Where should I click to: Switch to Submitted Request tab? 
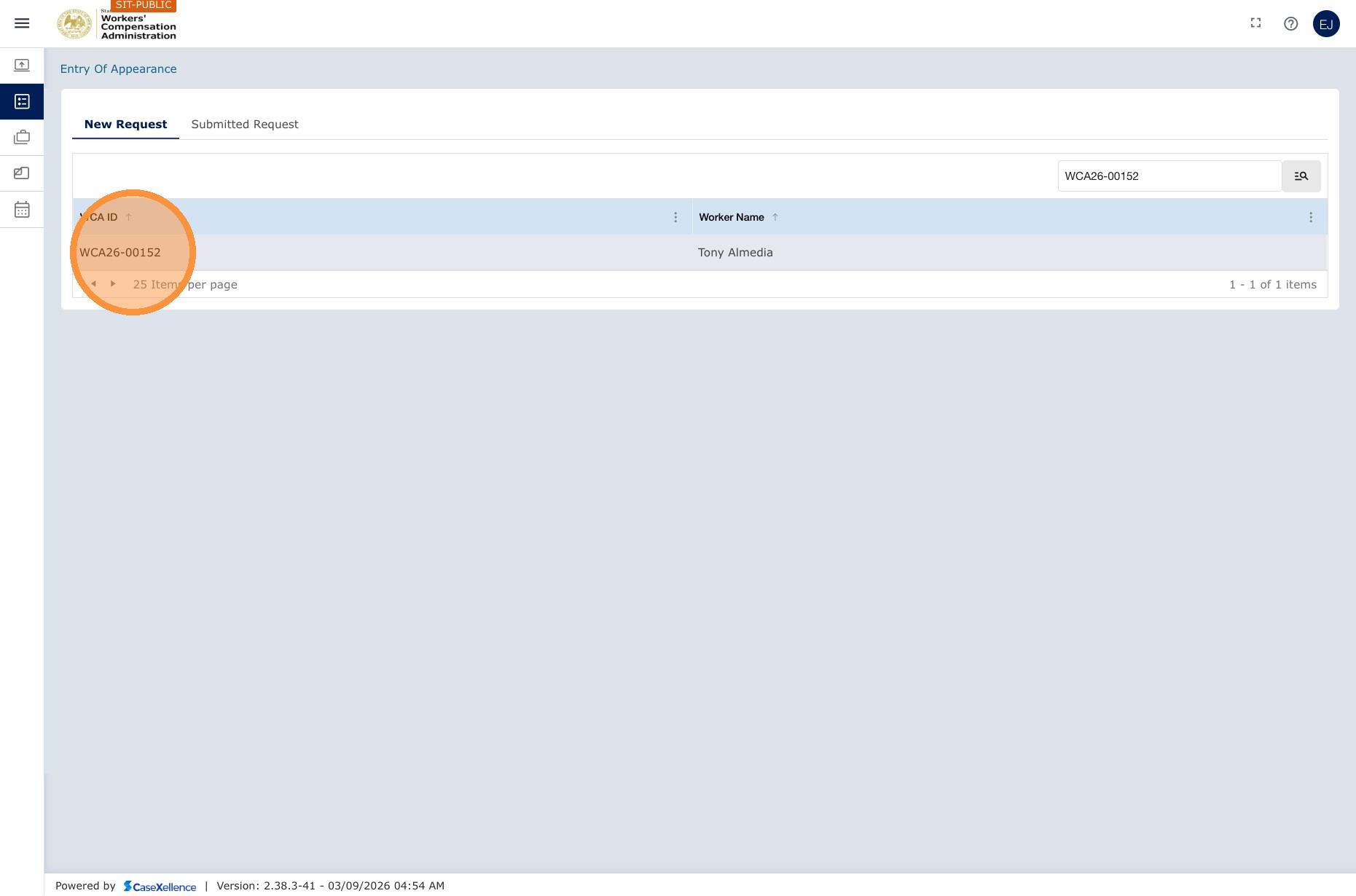pos(245,125)
